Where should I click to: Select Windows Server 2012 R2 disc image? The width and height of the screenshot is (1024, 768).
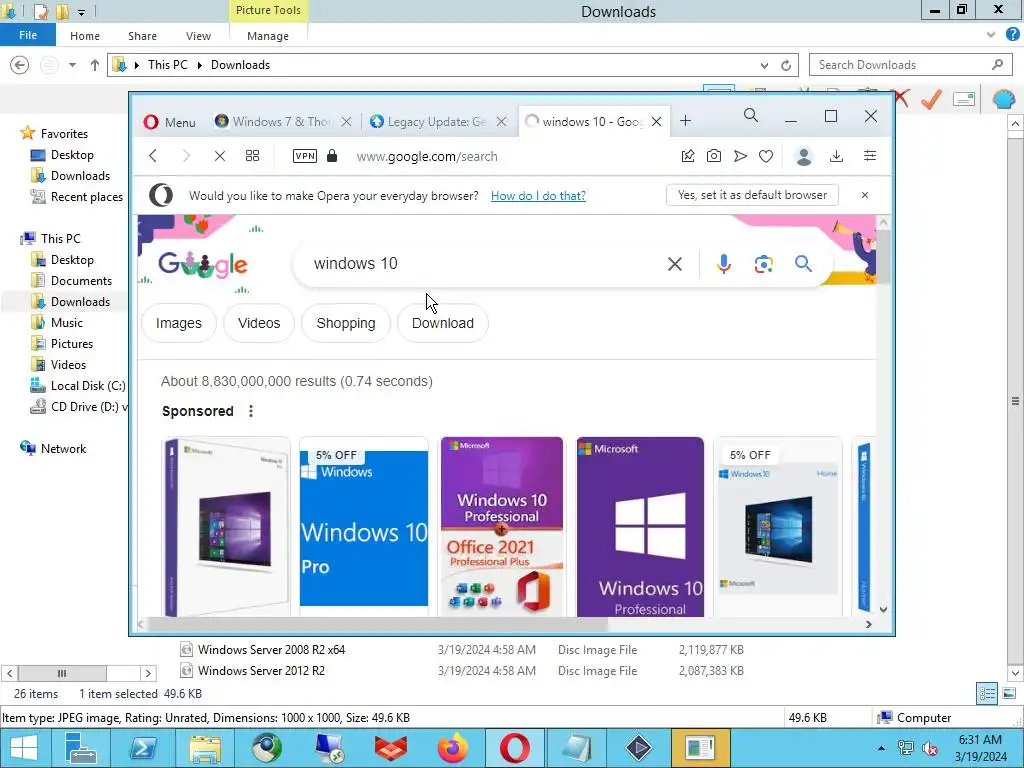[261, 671]
